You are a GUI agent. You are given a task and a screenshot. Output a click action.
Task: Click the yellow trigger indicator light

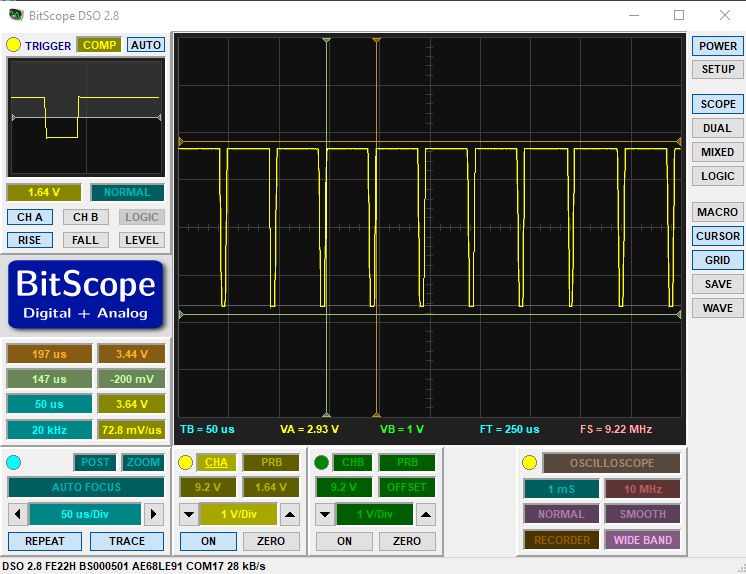pos(13,45)
